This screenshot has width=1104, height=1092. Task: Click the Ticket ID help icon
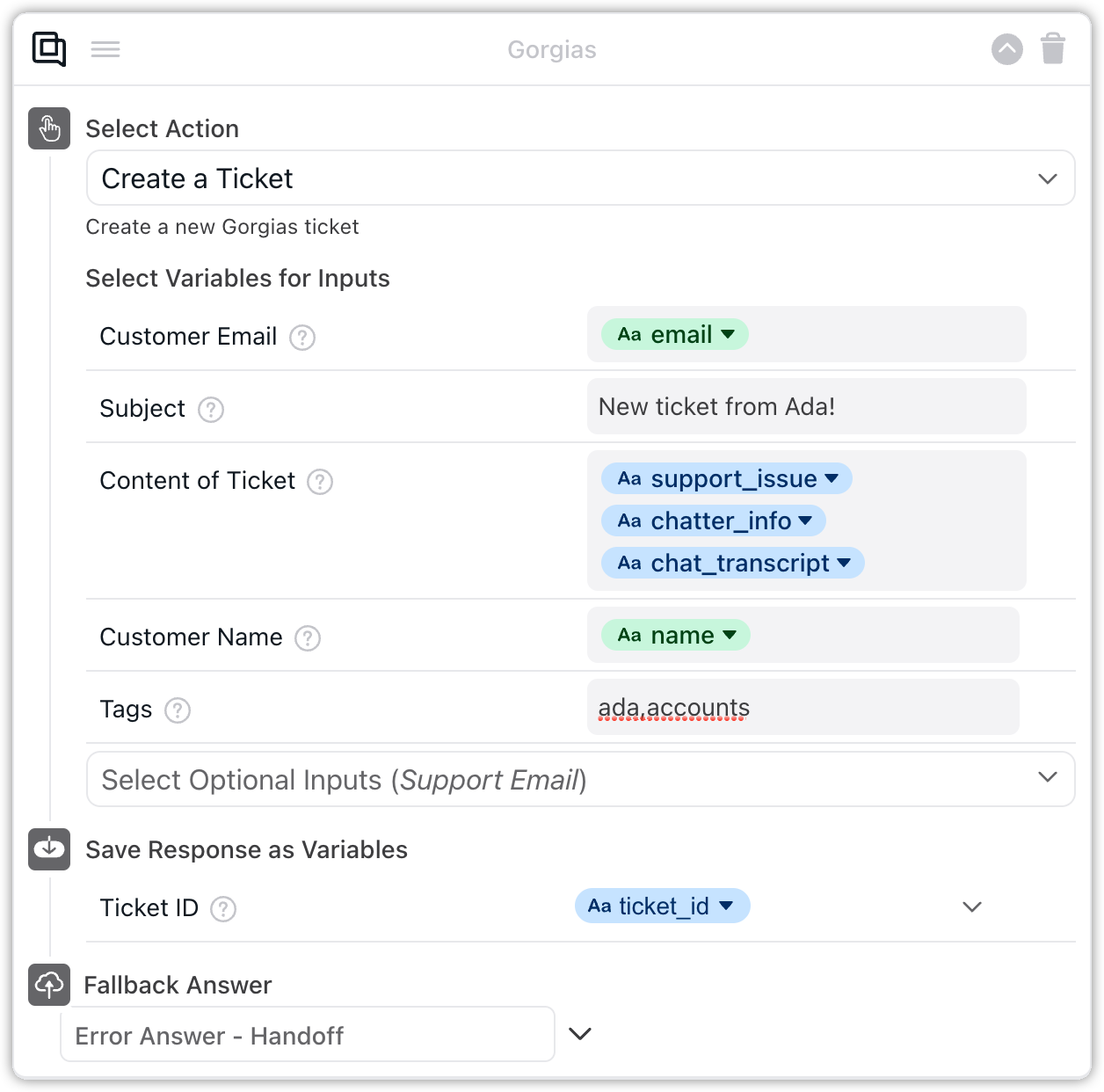pos(223,909)
